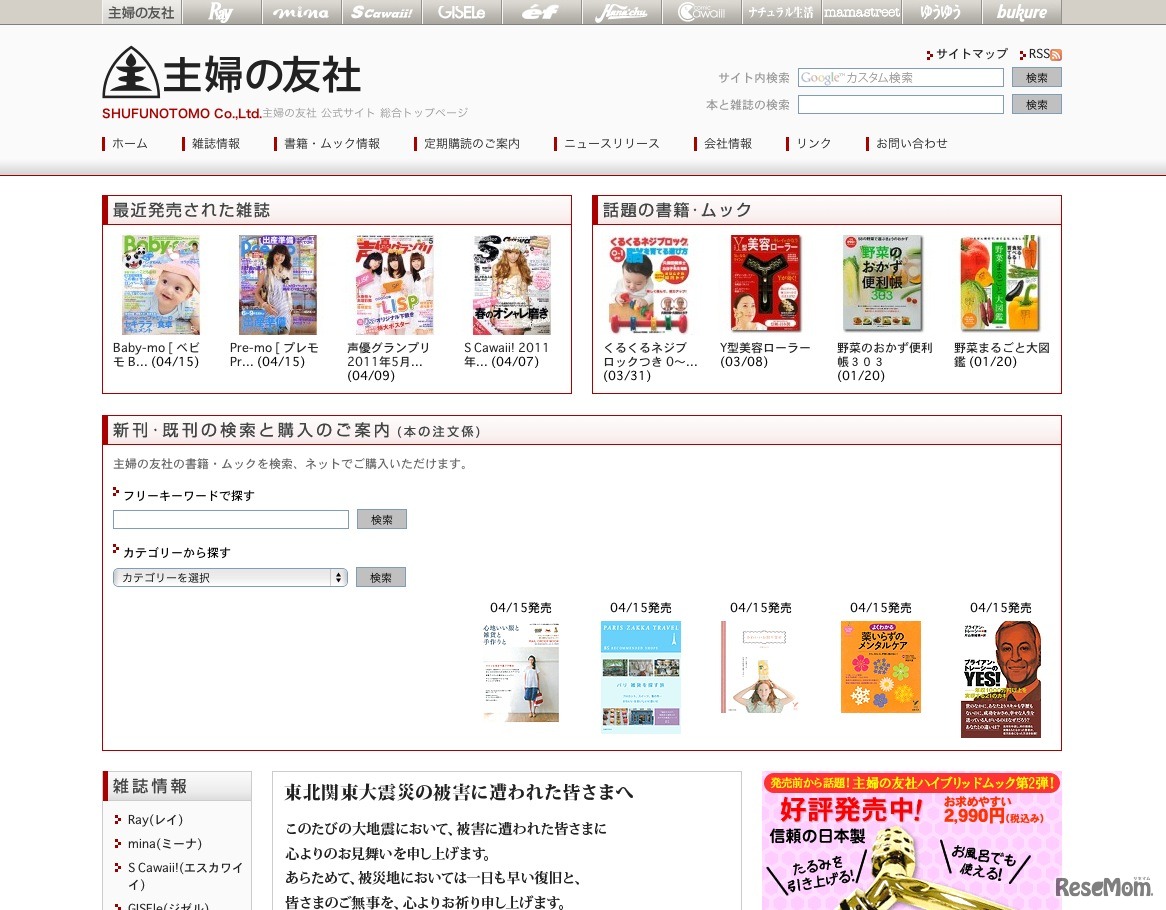1166x910 pixels.
Task: Select the 主婦の友社 tab in top bar
Action: pyautogui.click(x=141, y=12)
